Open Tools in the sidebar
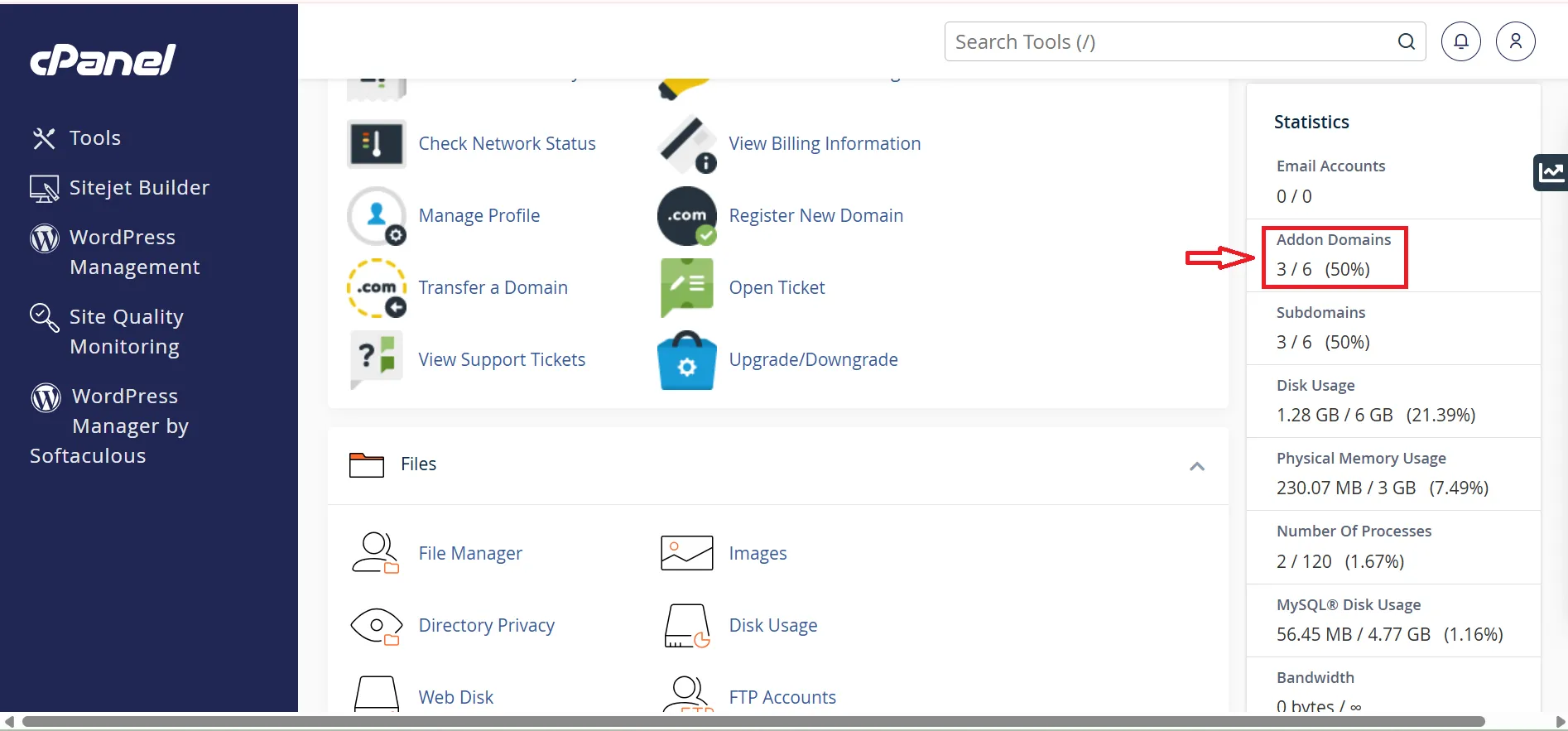This screenshot has width=1568, height=731. tap(94, 138)
